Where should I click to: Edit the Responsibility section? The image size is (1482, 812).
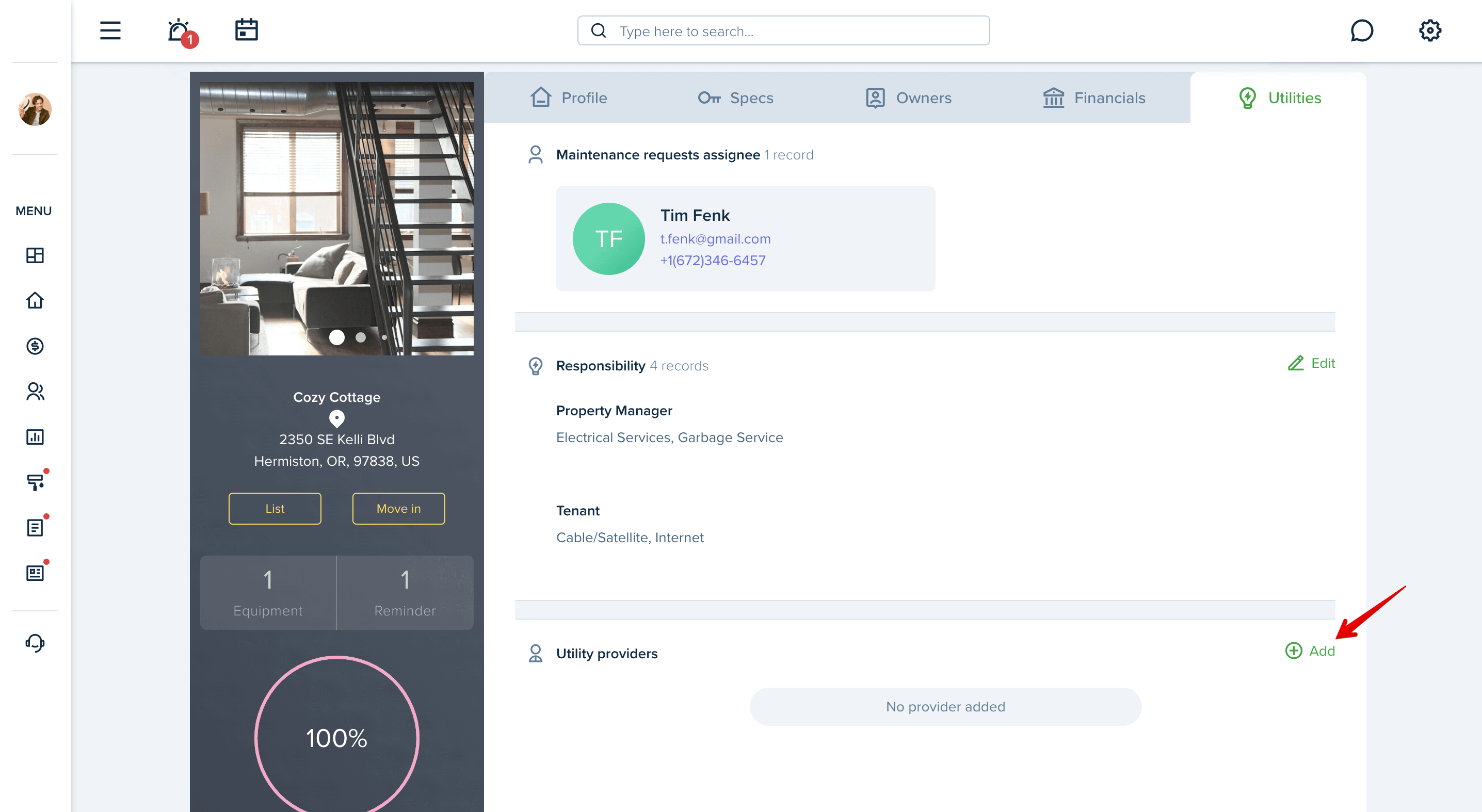click(x=1311, y=364)
